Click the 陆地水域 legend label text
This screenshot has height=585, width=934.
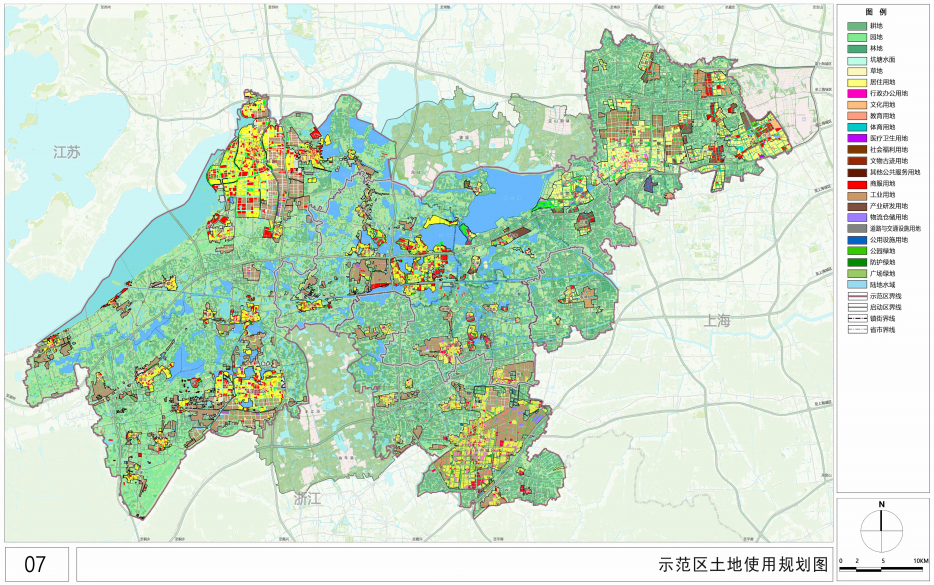pyautogui.click(x=882, y=285)
